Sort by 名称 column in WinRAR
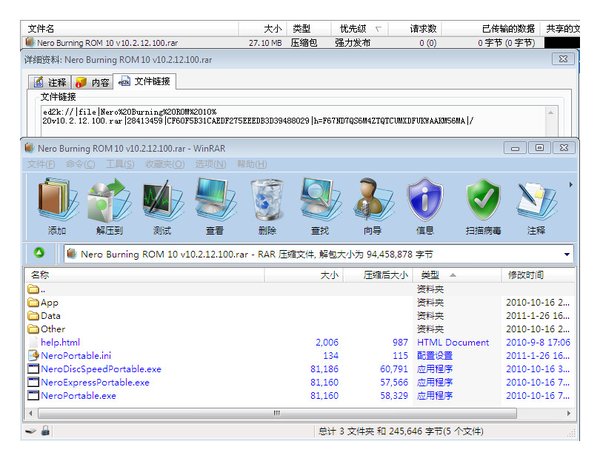This screenshot has width=600, height=461. 145,275
